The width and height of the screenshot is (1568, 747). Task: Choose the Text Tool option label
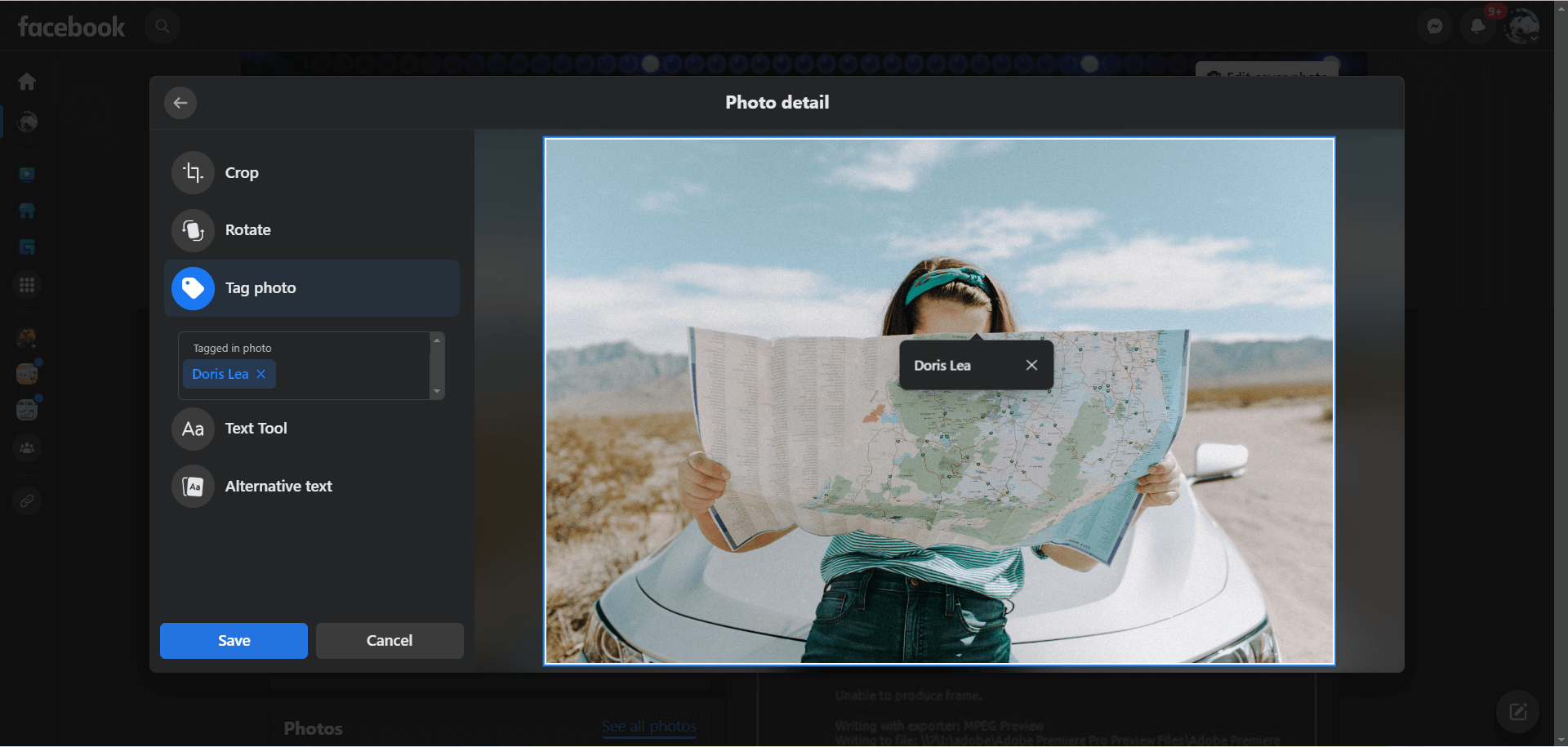256,429
